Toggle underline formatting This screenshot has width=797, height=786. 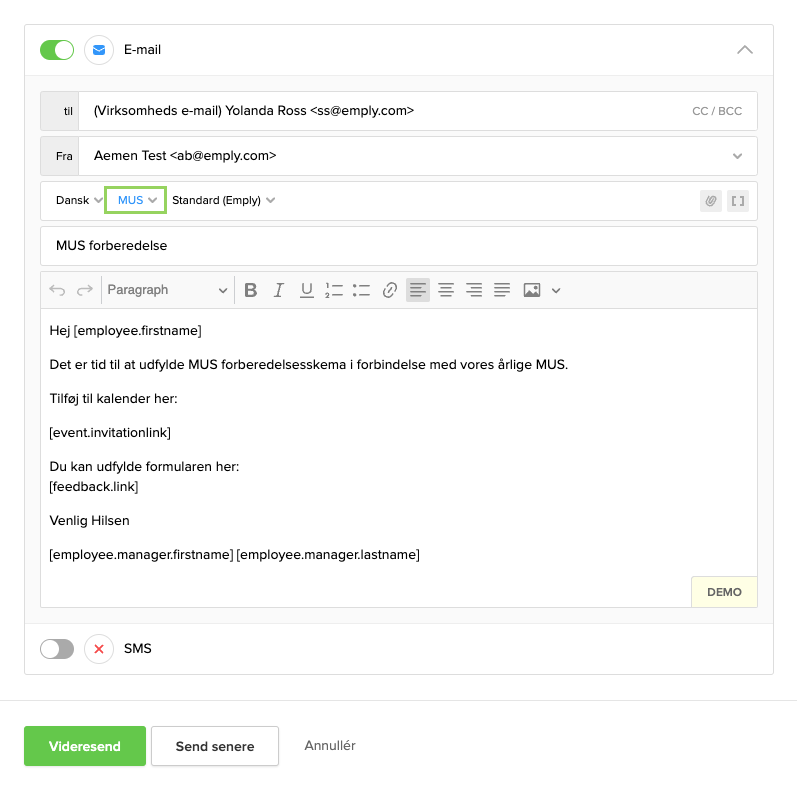306,290
